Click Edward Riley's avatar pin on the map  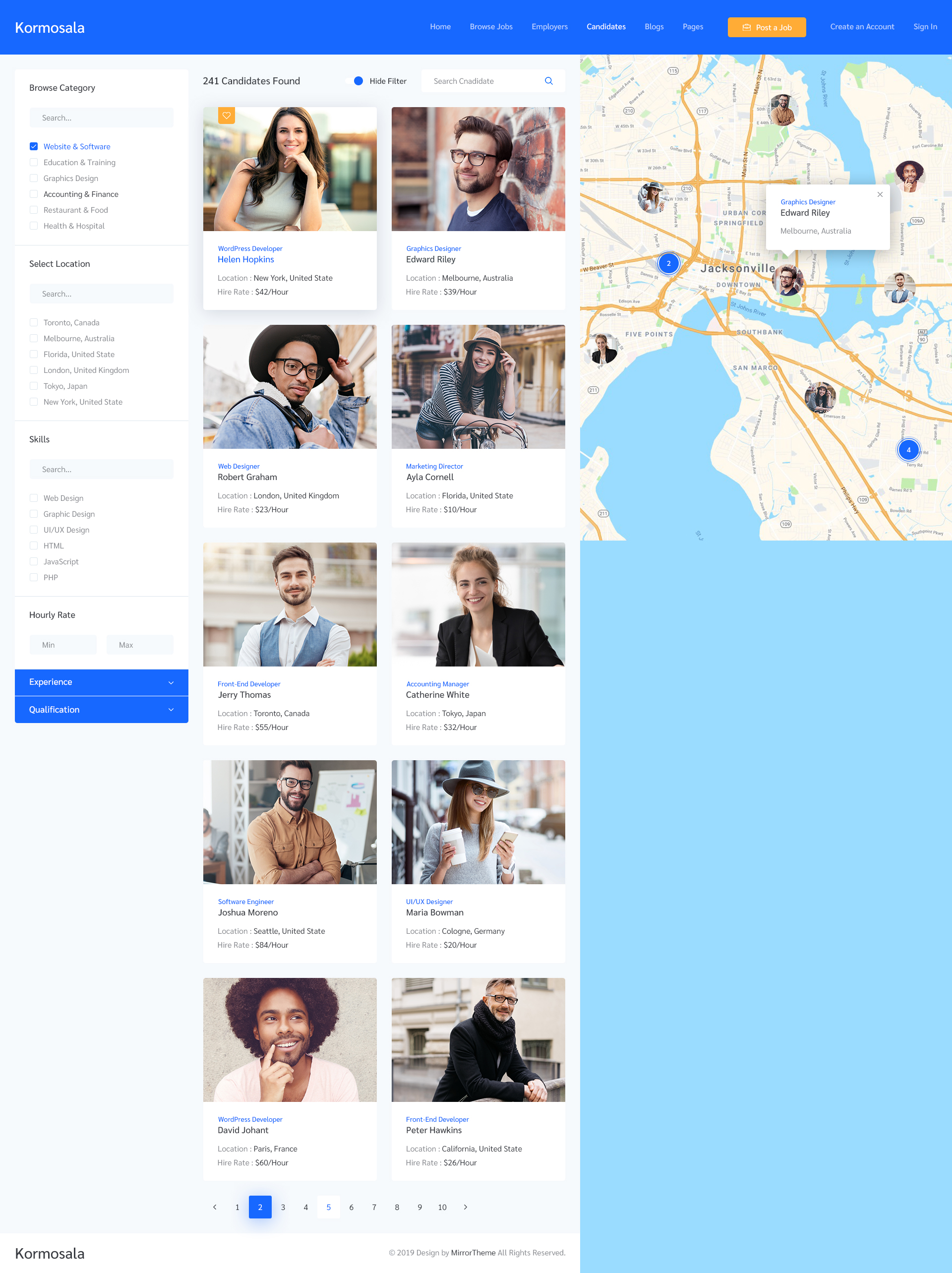(x=787, y=280)
